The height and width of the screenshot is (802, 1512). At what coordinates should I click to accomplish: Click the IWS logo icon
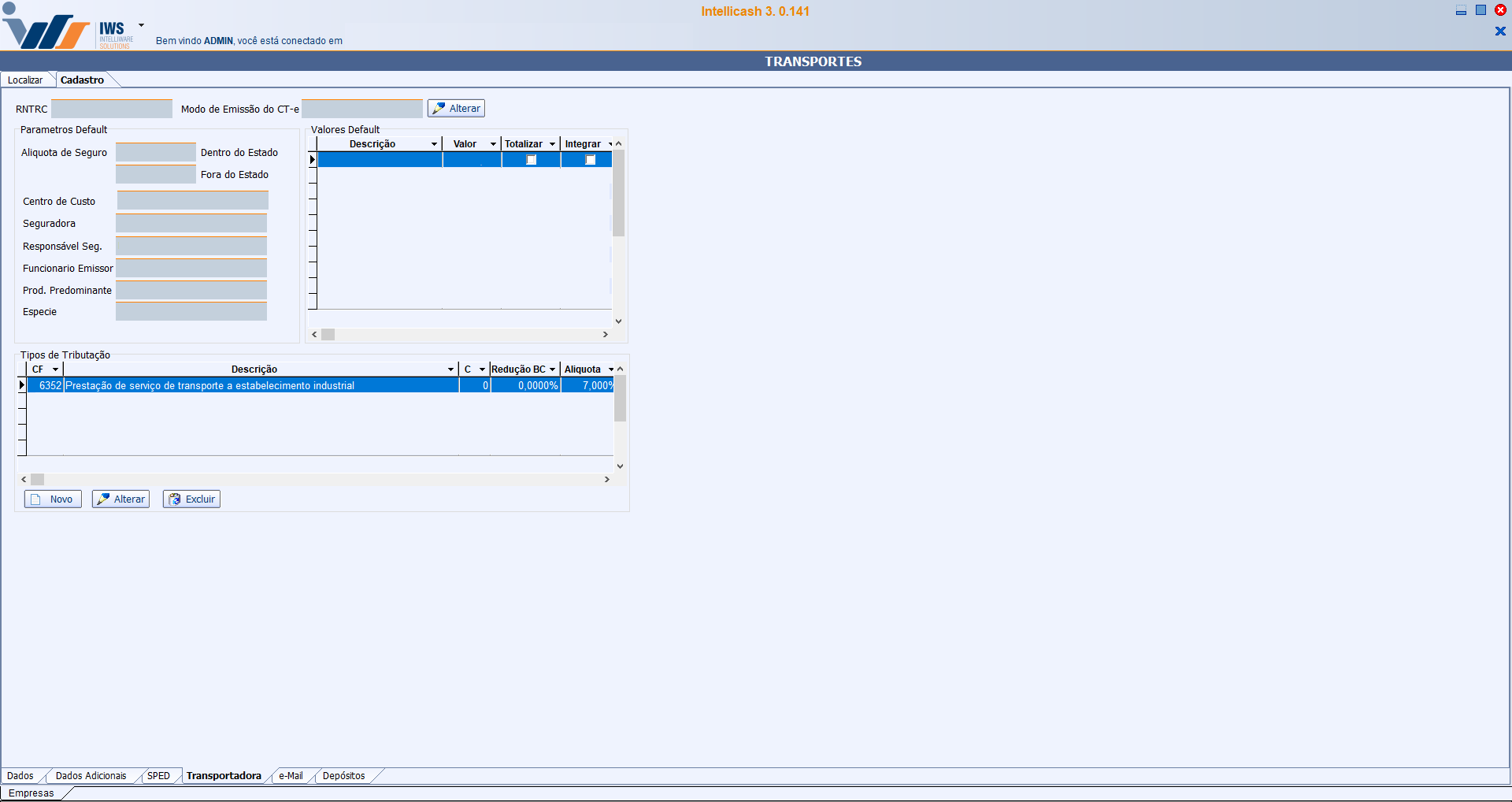[x=47, y=30]
